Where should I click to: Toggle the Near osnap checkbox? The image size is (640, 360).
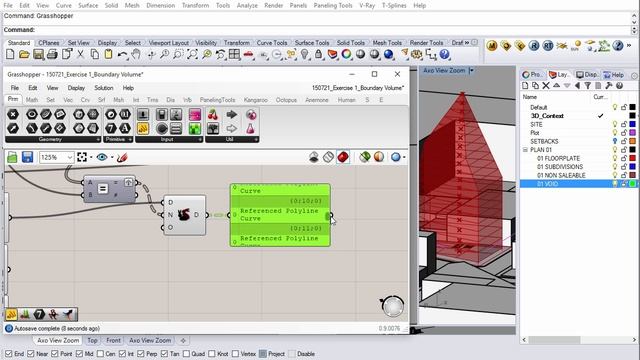(x=31, y=353)
